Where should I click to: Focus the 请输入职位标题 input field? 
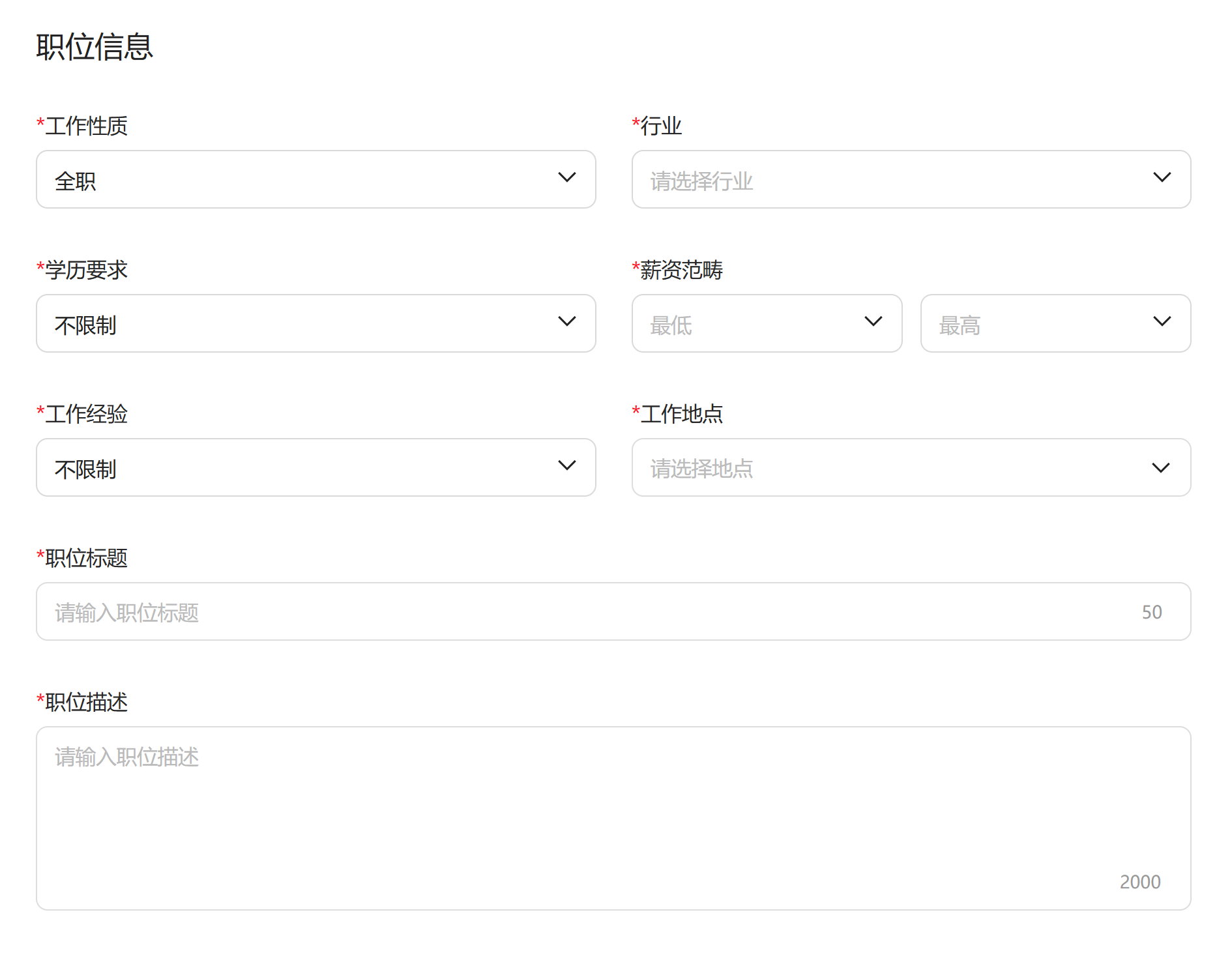(587, 612)
